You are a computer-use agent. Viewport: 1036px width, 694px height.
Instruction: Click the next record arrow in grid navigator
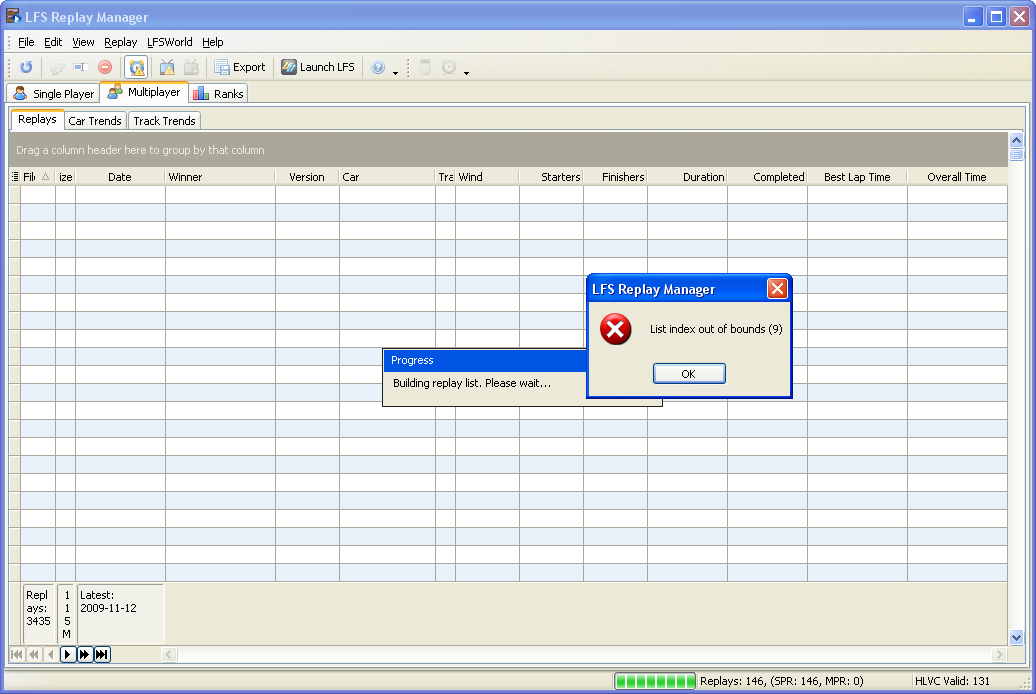(67, 654)
